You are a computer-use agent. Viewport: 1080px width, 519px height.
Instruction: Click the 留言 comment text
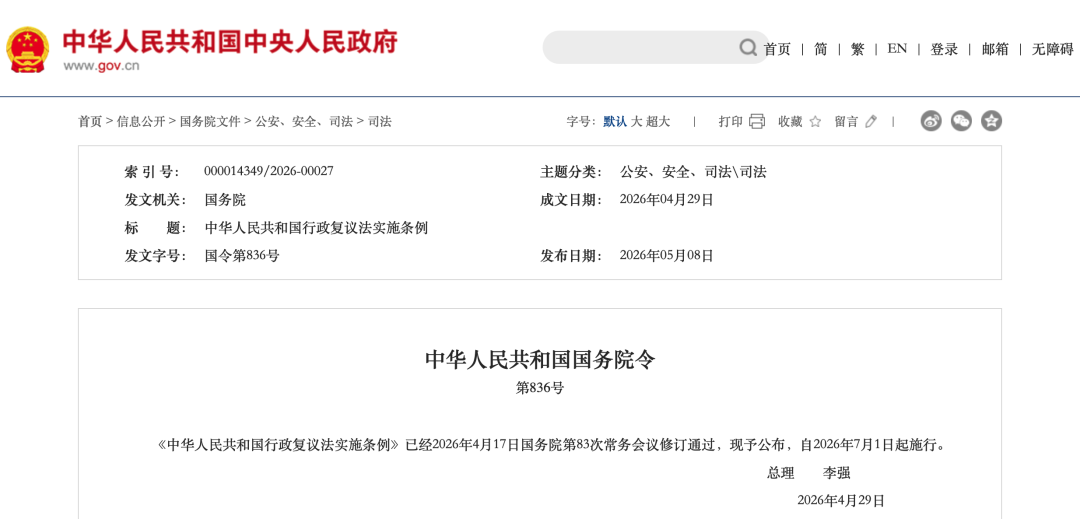847,122
